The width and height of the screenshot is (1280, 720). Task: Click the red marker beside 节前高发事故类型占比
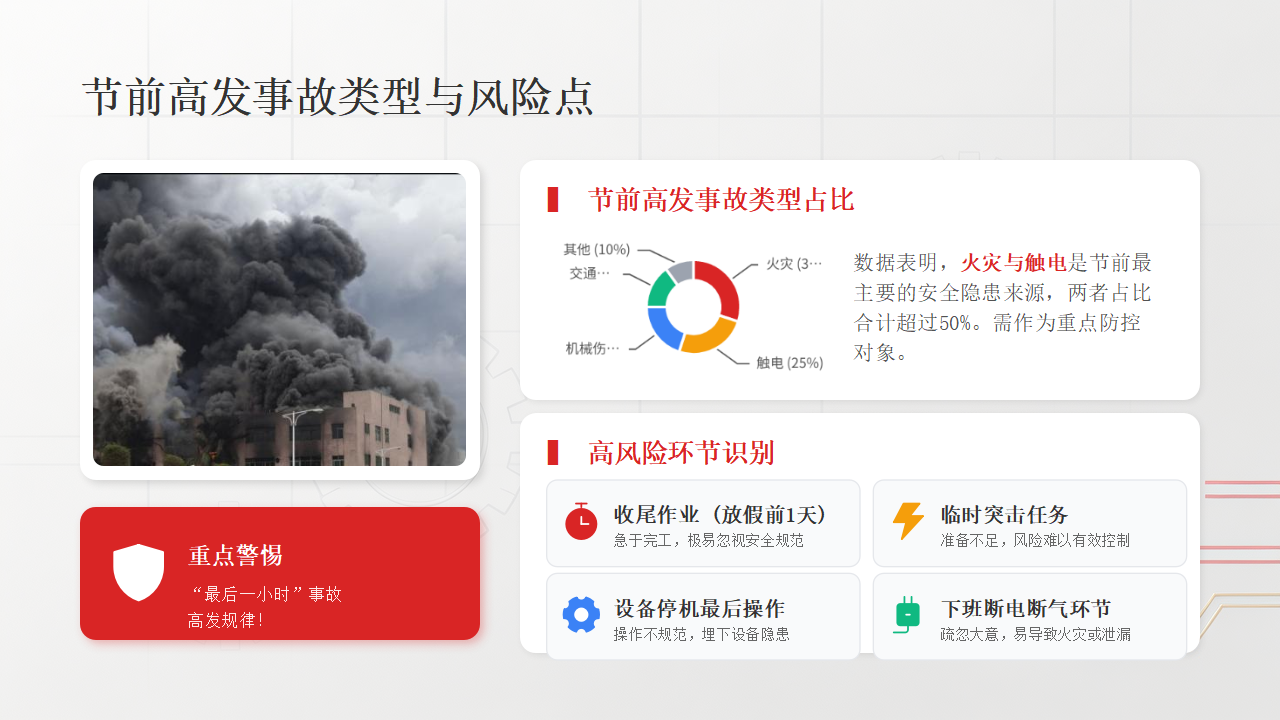click(x=553, y=199)
